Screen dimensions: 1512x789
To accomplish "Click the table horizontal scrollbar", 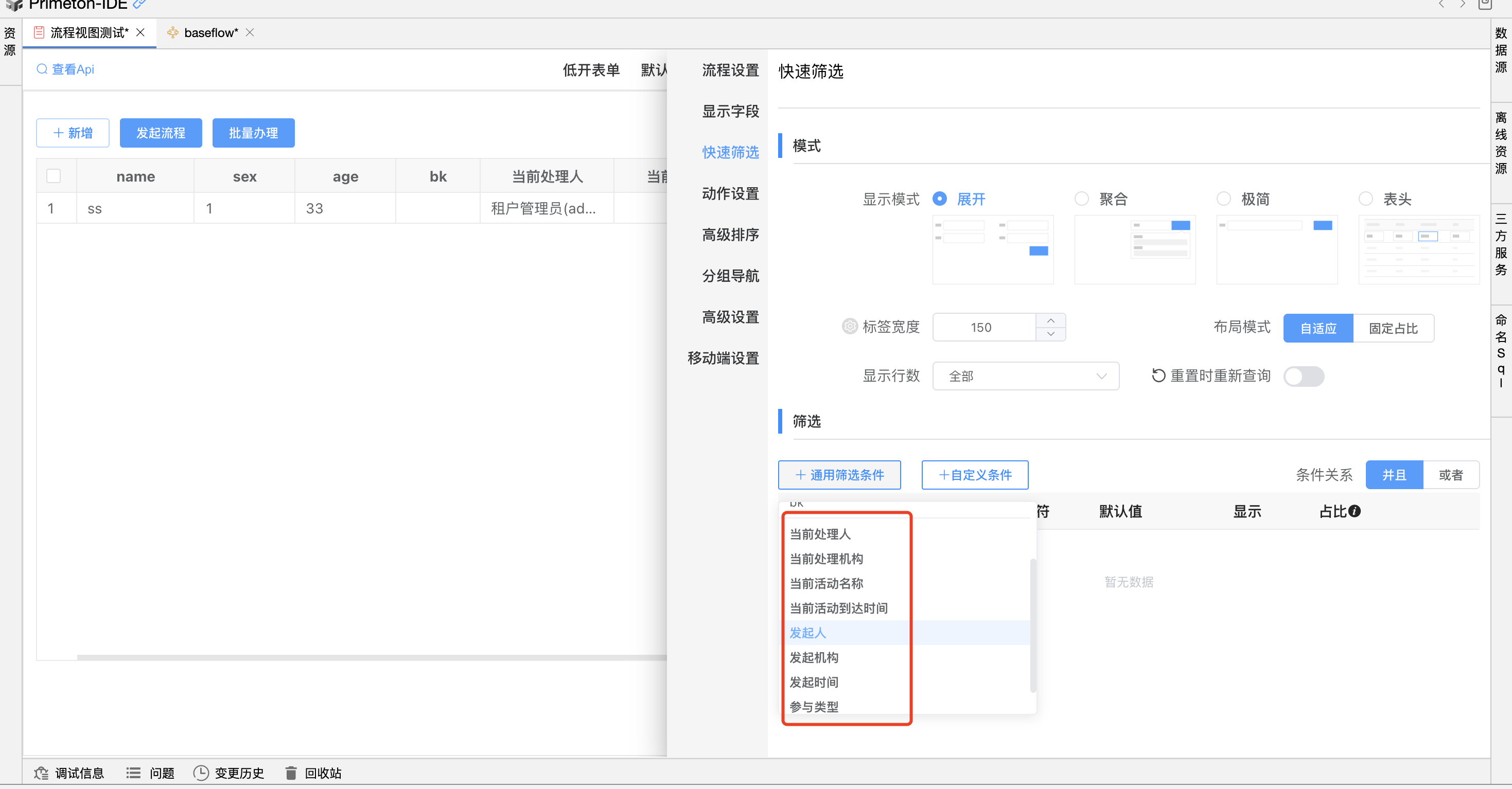I will (x=371, y=657).
